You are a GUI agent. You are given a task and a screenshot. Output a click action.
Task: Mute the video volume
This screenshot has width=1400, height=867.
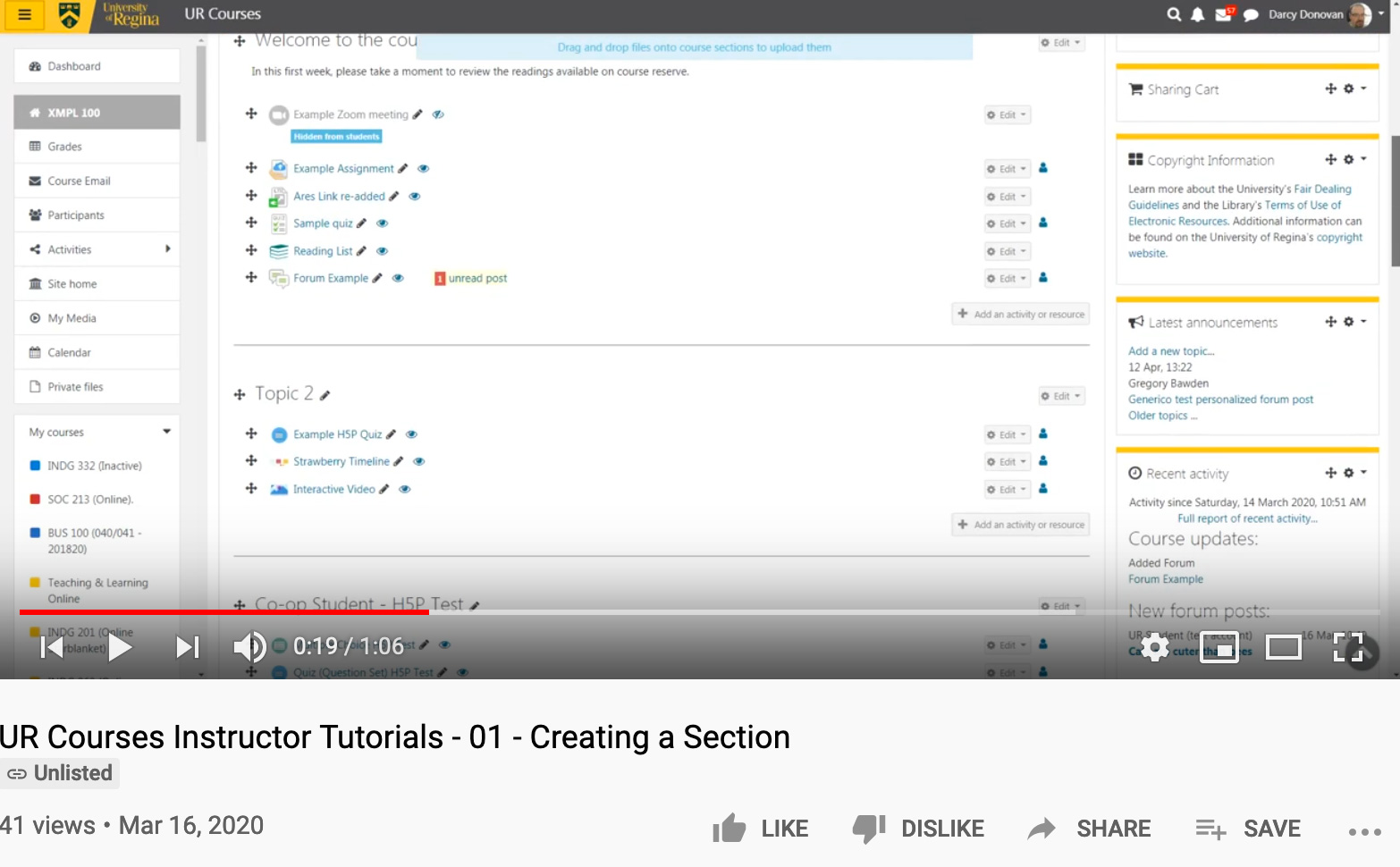249,646
